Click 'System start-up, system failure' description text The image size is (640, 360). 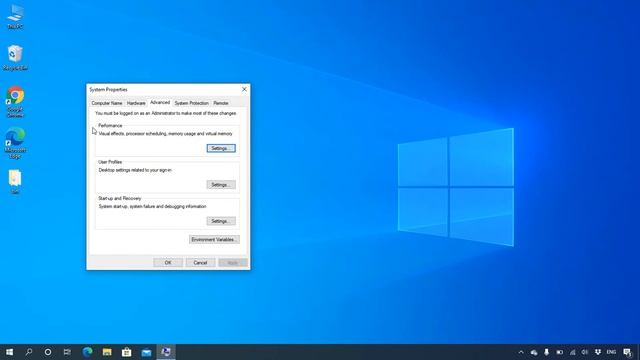(x=152, y=206)
